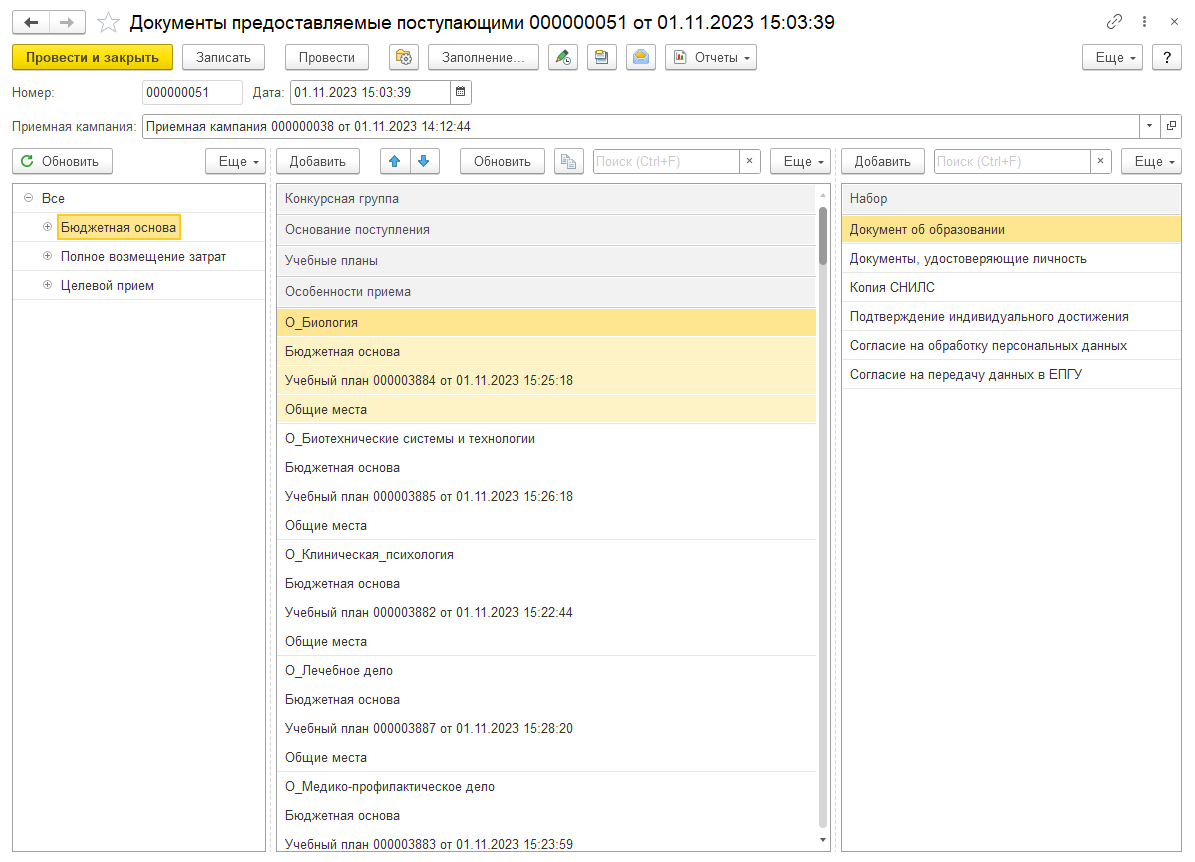Click into Приемная кампания field
The height and width of the screenshot is (862, 1195).
point(640,126)
